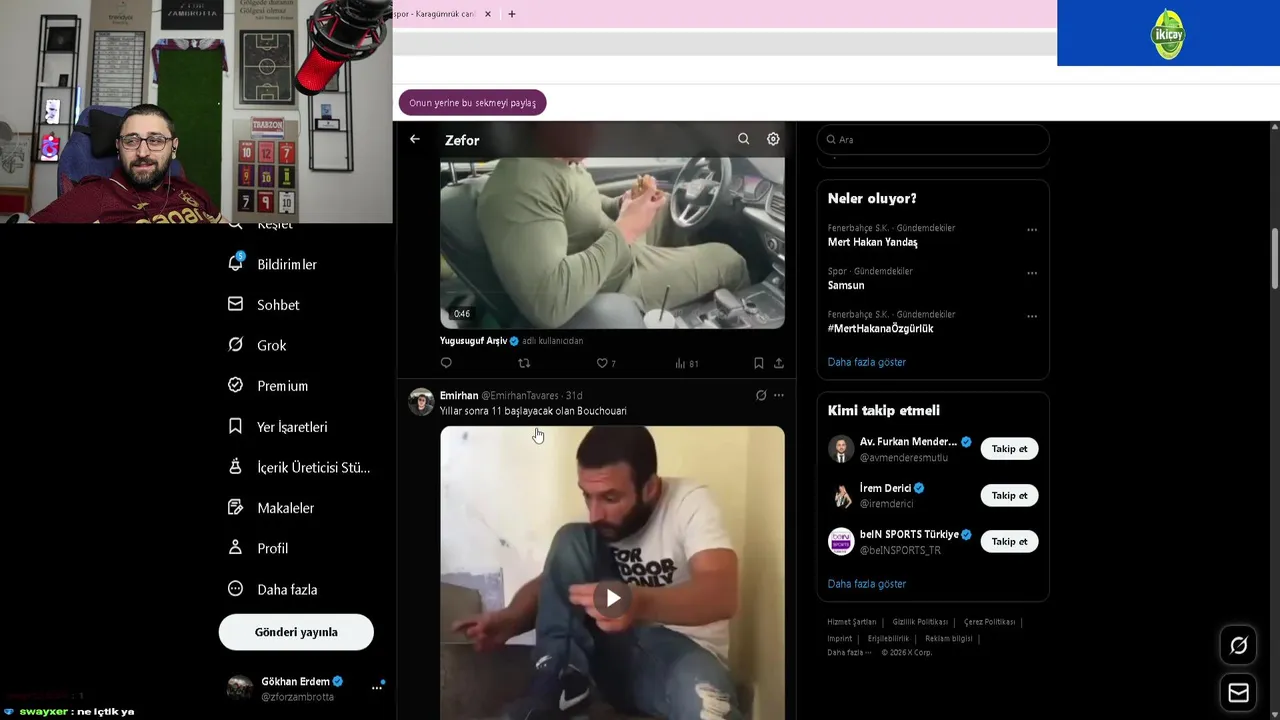Open the floating messages envelope button

[1238, 693]
